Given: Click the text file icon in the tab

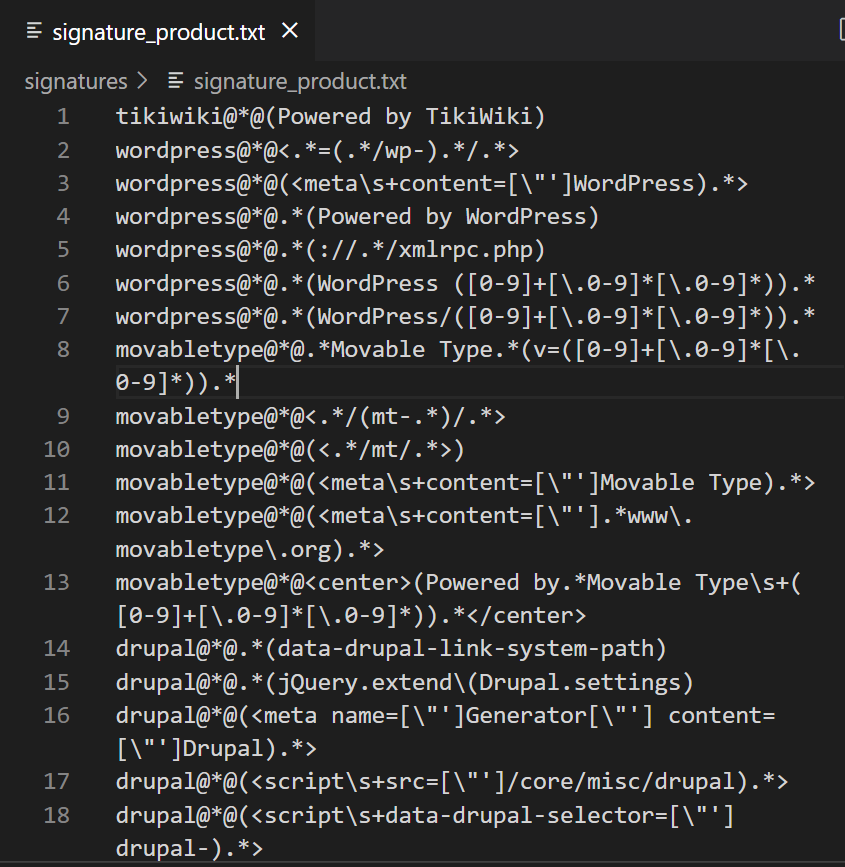Looking at the screenshot, I should point(34,32).
